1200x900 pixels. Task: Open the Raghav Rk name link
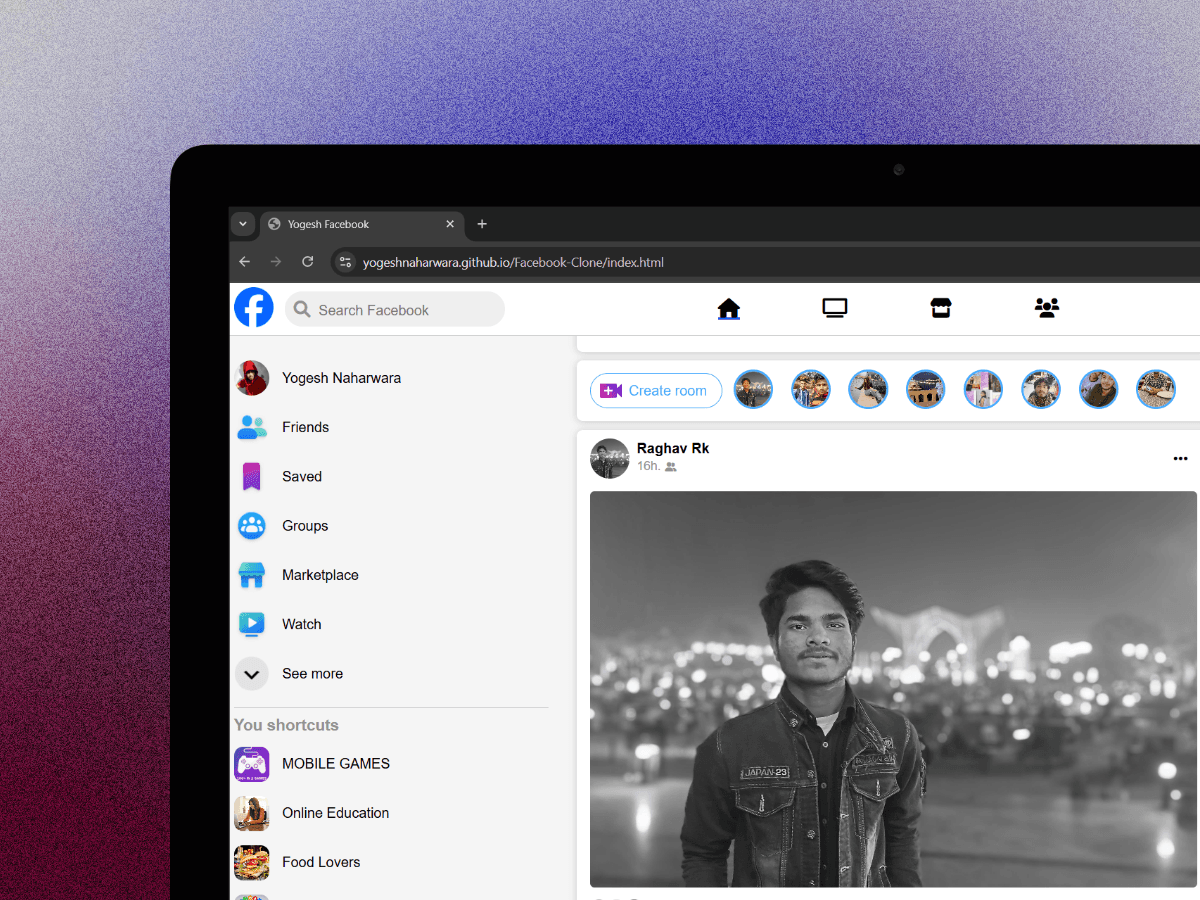click(673, 448)
